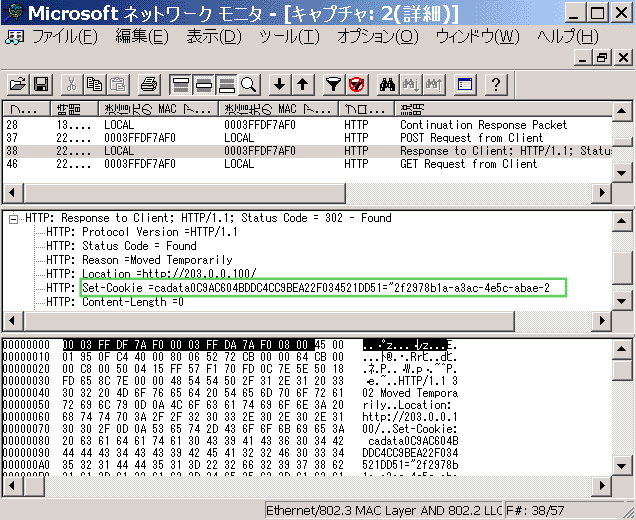Open the ツール(T) menu
Viewport: 636px width, 520px height.
289,37
